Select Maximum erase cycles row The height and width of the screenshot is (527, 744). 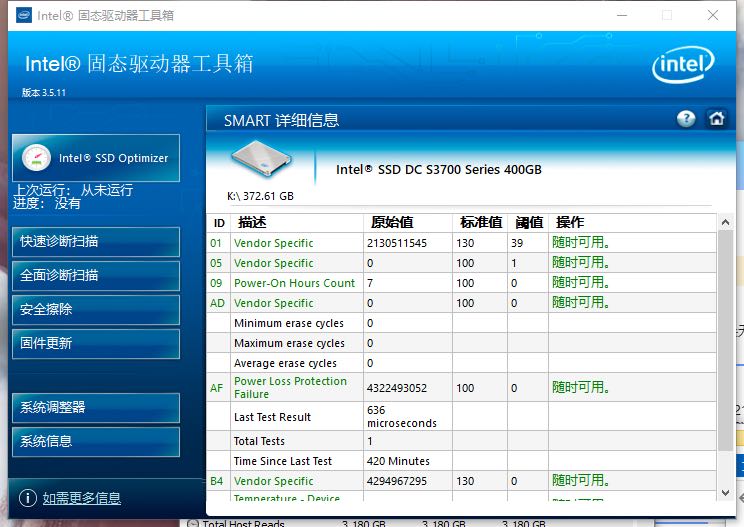(461, 342)
